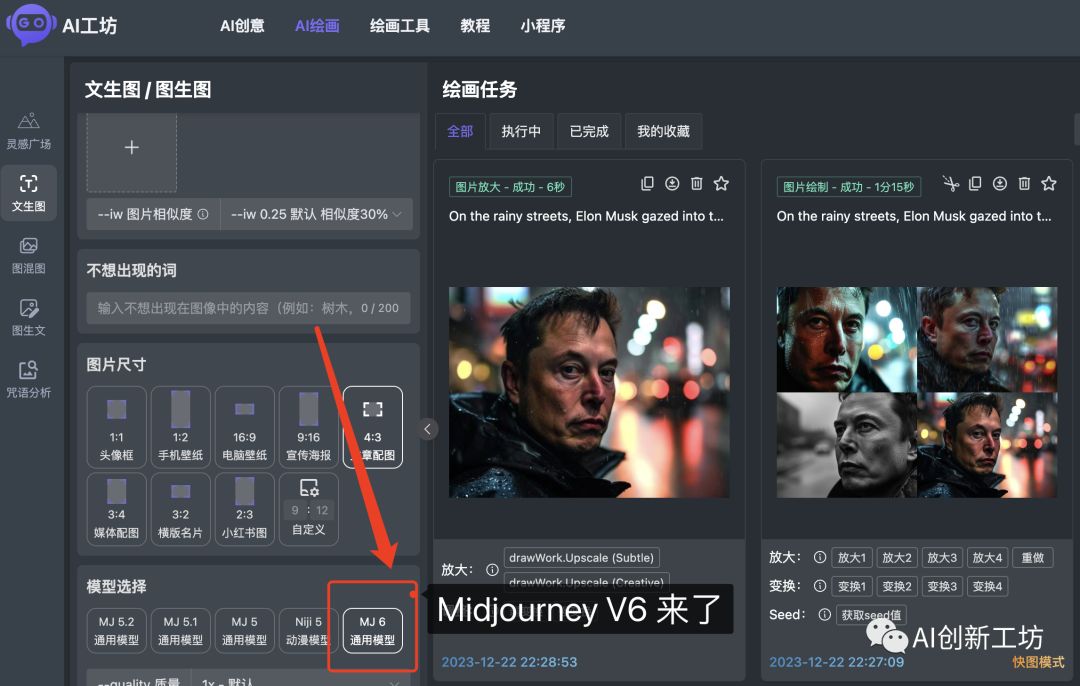Star the 图片绘制 task as favorite
The width and height of the screenshot is (1080, 686).
(1049, 183)
